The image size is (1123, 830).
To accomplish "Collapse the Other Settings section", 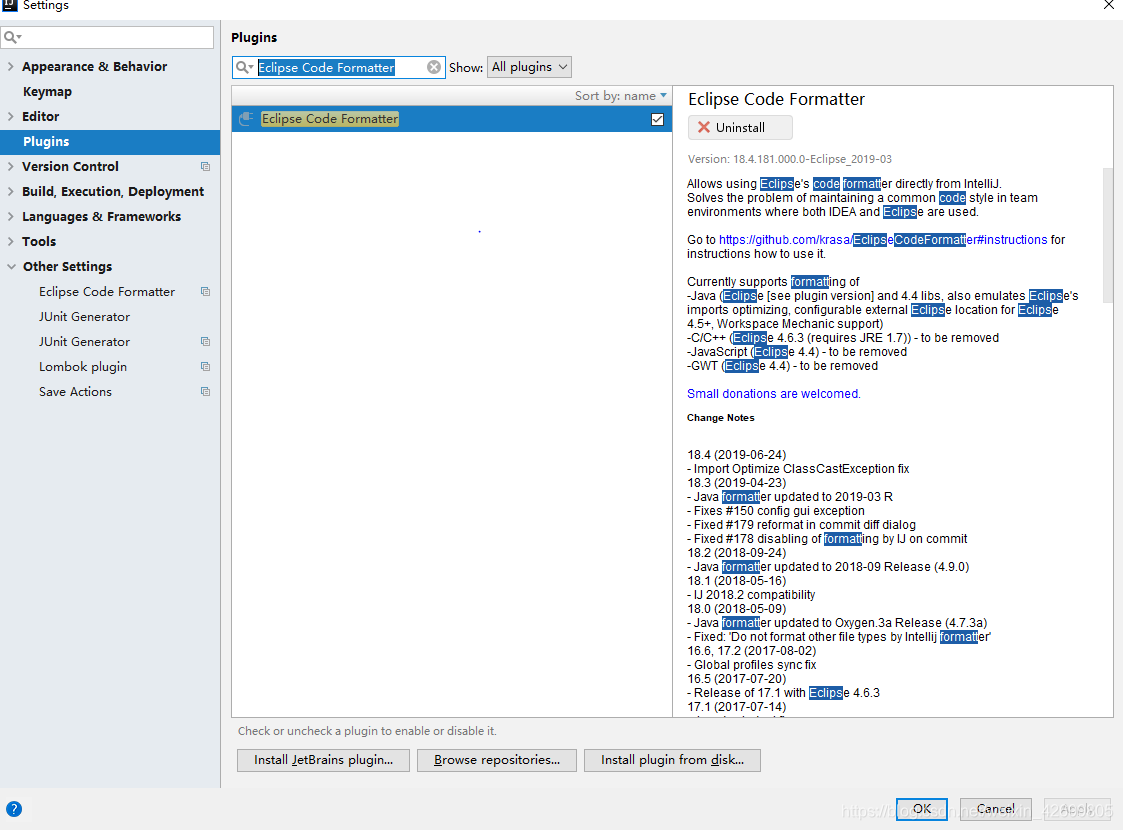I will (x=11, y=267).
